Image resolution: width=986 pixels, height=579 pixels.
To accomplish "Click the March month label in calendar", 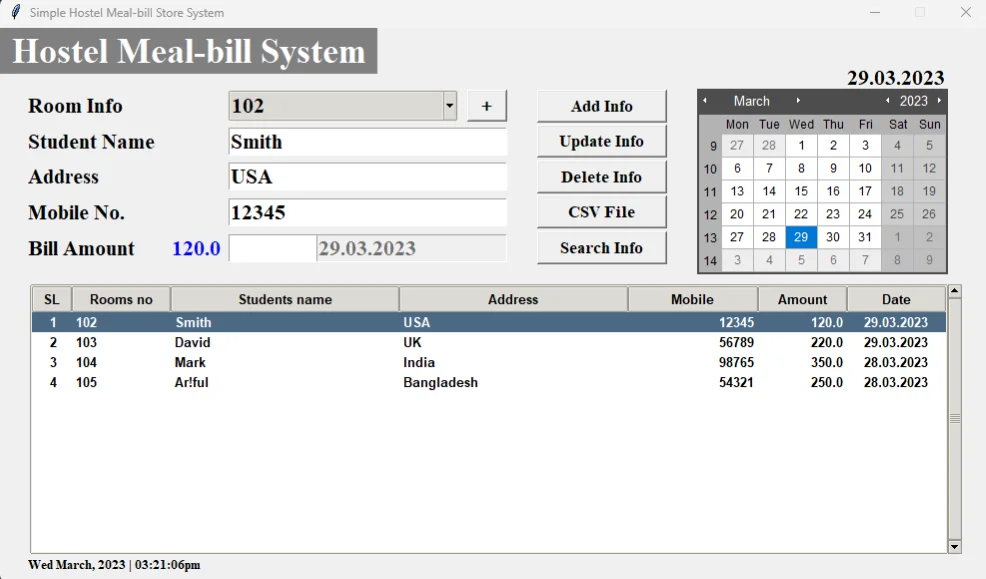I will 751,101.
